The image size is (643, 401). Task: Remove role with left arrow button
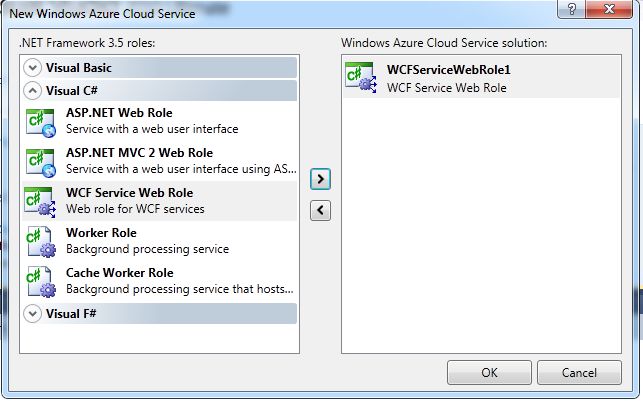[320, 211]
